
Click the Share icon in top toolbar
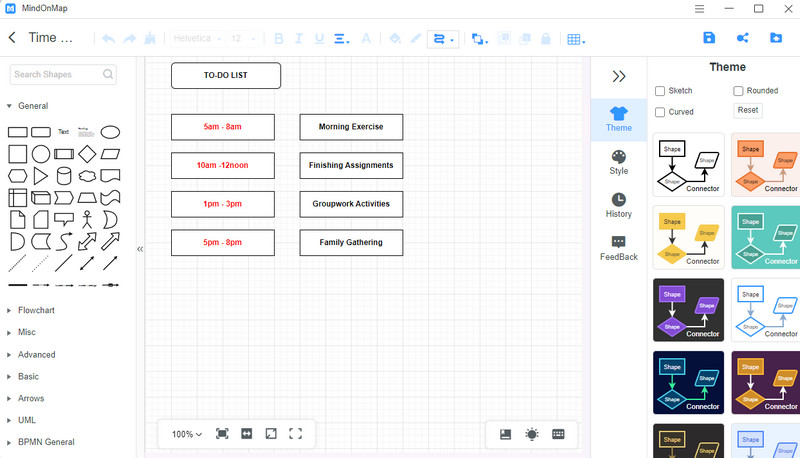pyautogui.click(x=742, y=38)
